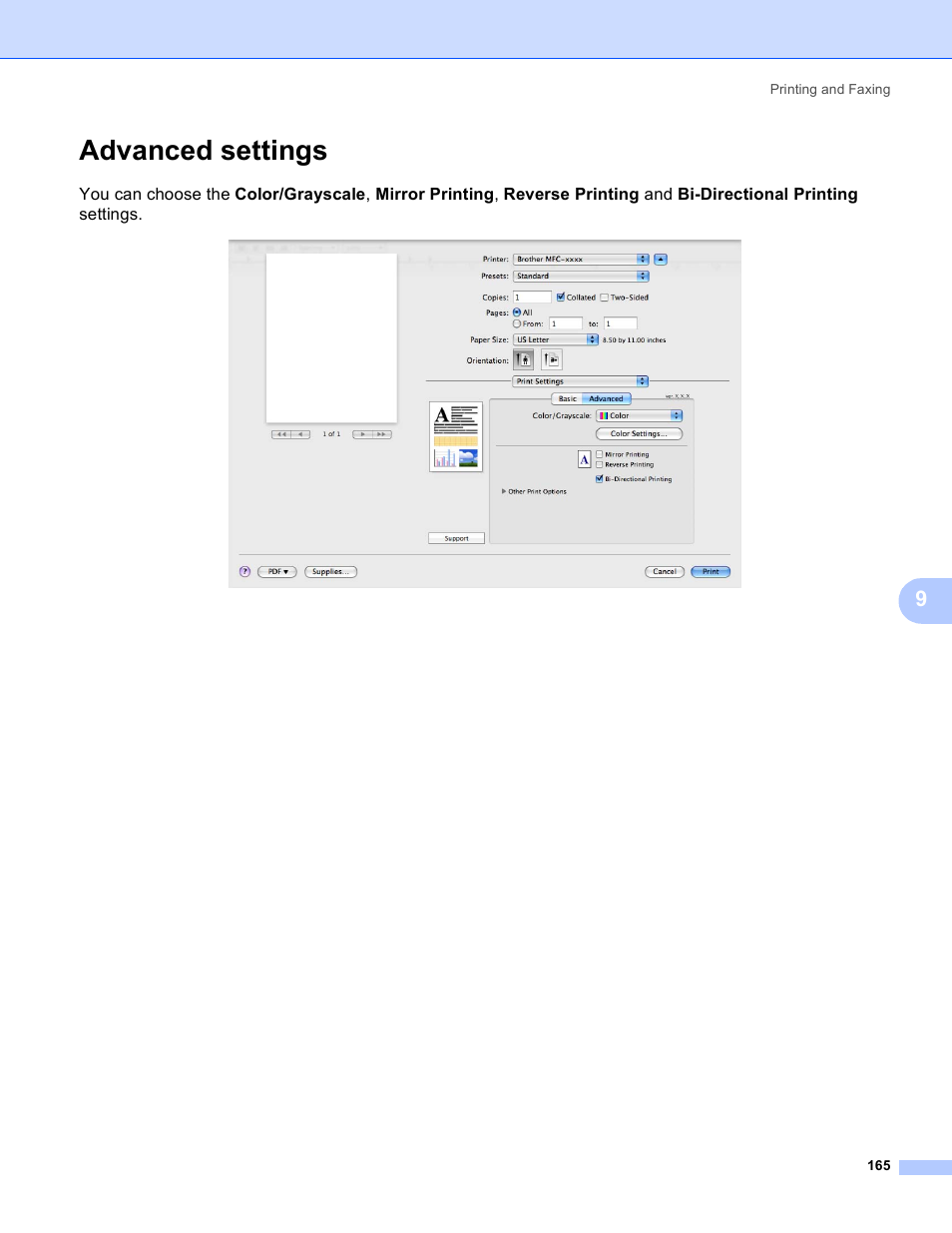Viewport: 952px width, 1233px height.
Task: Open the PDF menu button
Action: tap(277, 572)
